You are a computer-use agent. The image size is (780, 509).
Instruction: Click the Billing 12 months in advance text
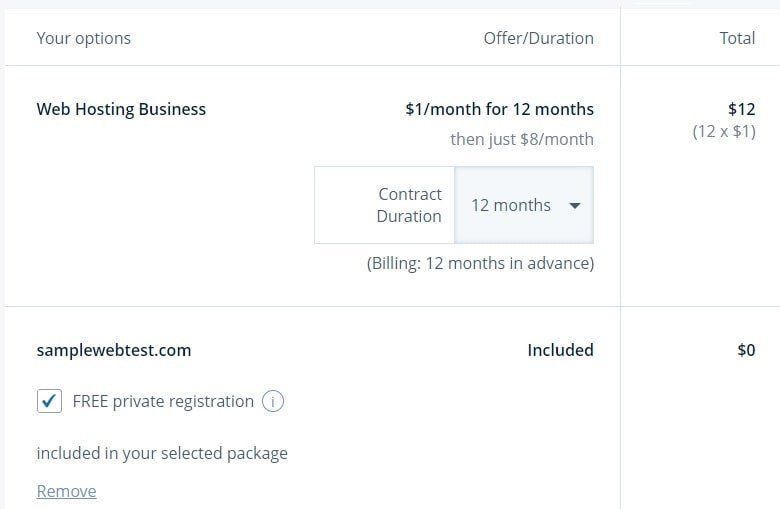[481, 263]
